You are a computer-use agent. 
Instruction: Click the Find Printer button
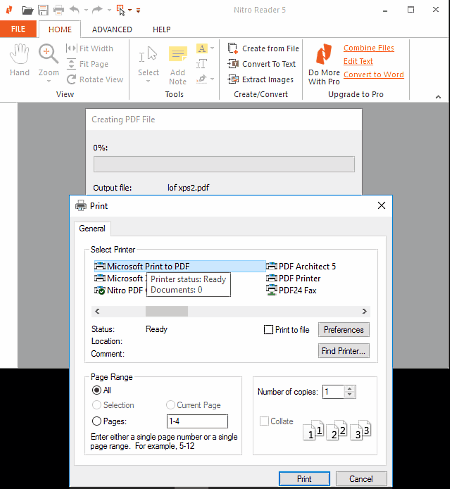tap(344, 351)
